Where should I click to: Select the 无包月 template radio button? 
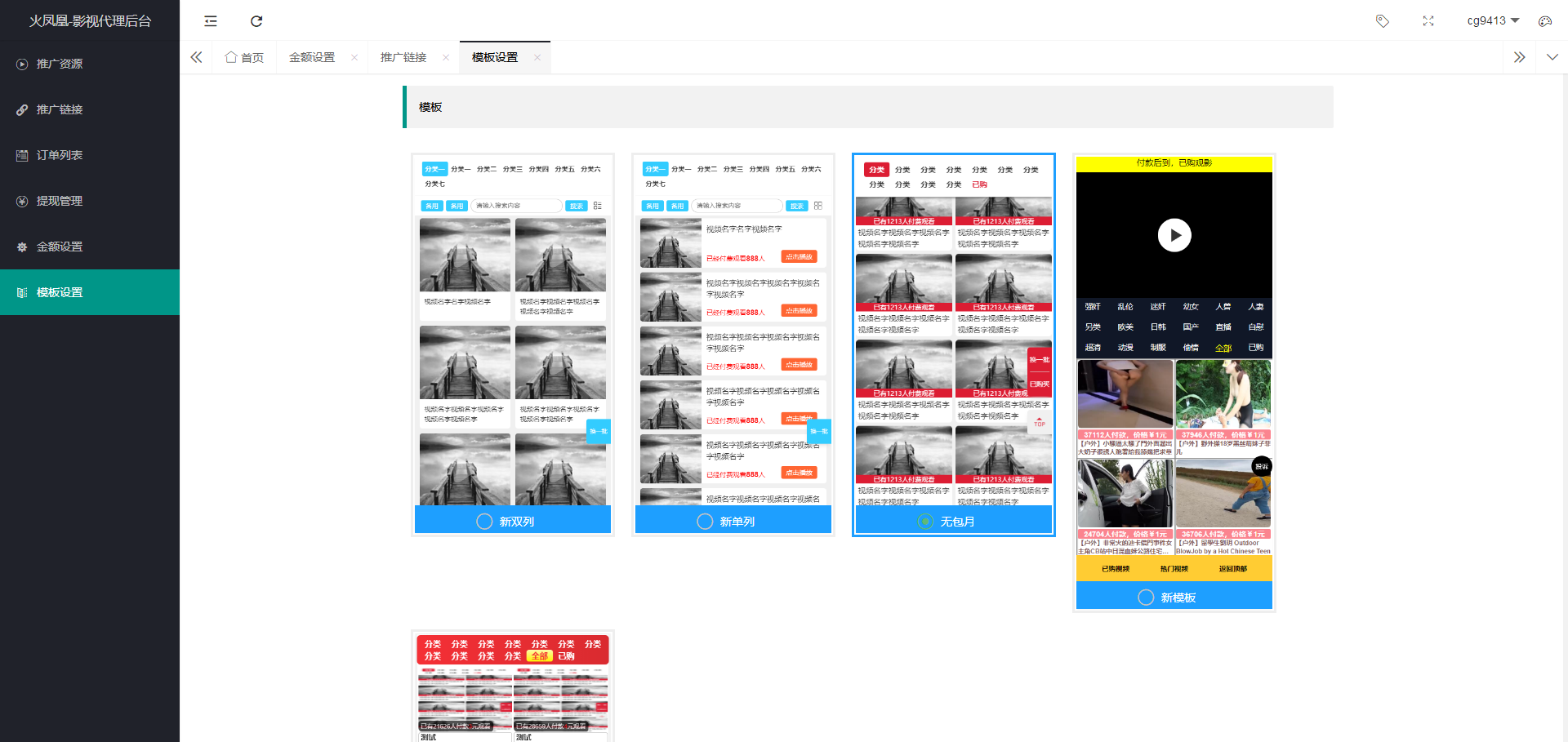point(925,522)
